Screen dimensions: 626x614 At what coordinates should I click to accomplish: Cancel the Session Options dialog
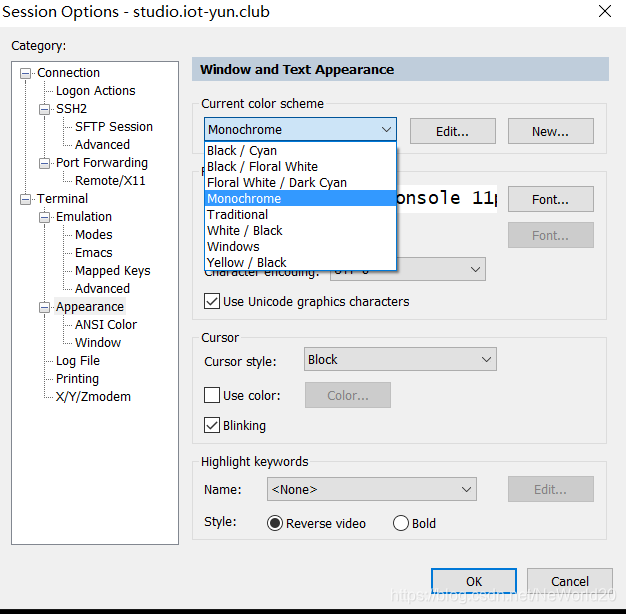pyautogui.click(x=570, y=581)
